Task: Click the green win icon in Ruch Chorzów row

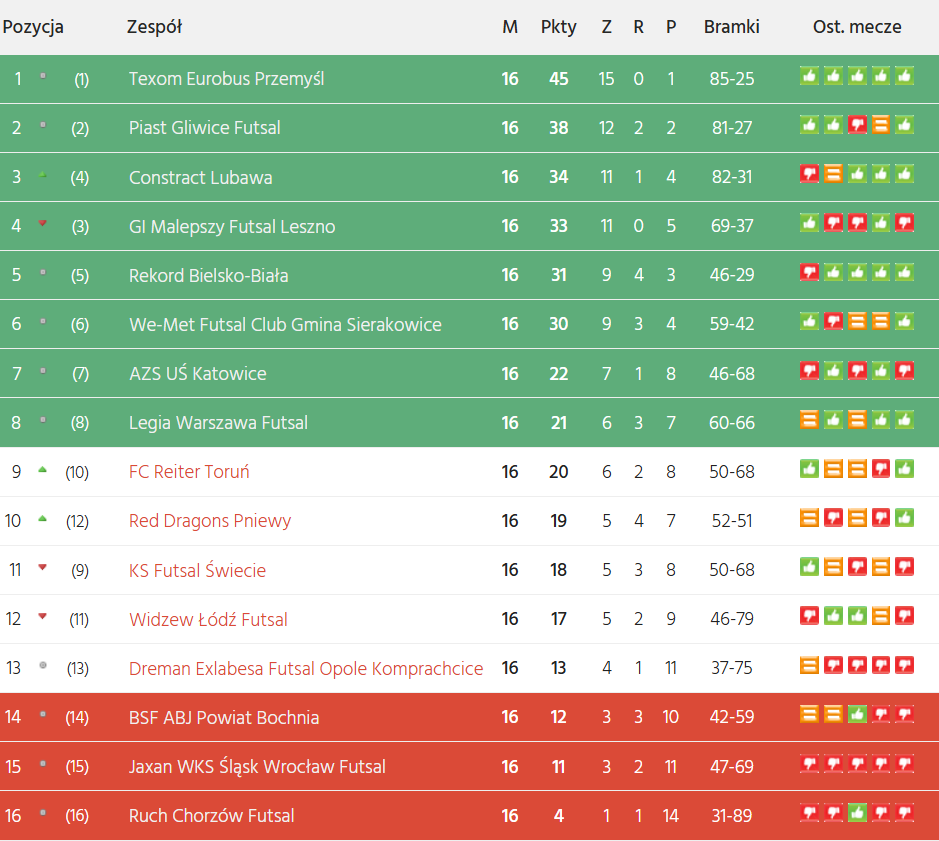Action: [857, 812]
